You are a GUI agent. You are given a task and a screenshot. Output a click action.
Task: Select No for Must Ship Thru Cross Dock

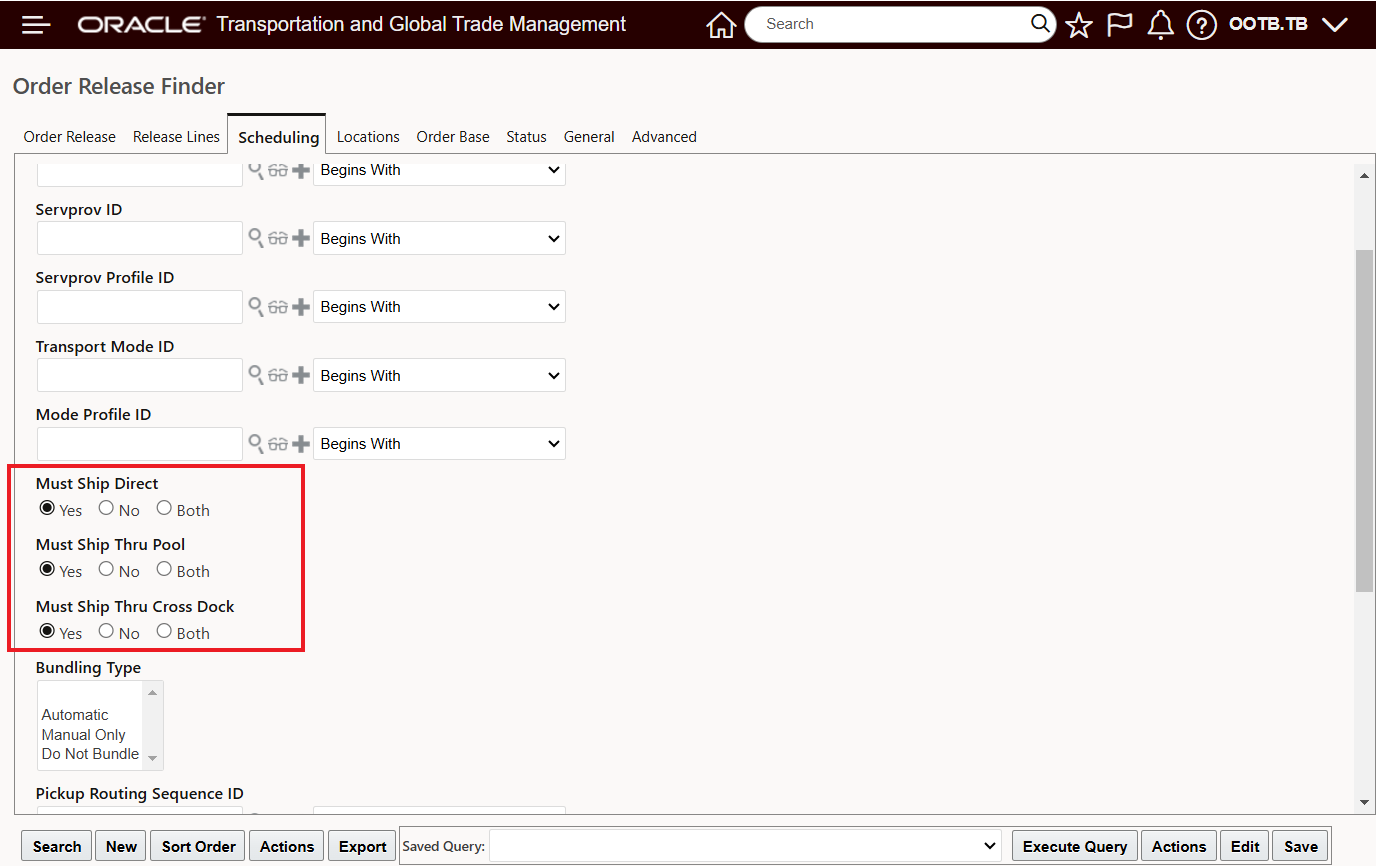click(106, 631)
